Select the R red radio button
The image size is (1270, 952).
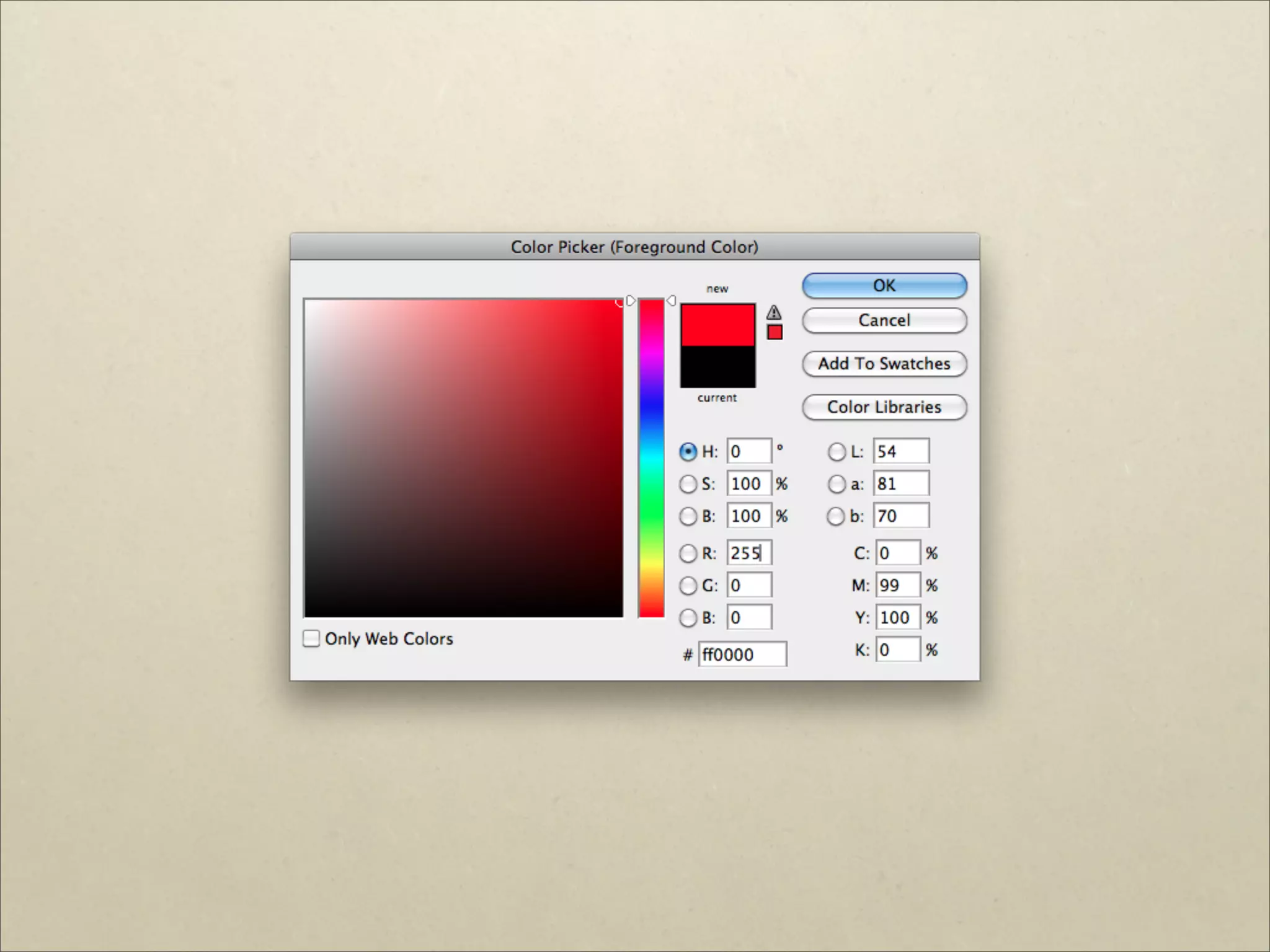tap(688, 553)
